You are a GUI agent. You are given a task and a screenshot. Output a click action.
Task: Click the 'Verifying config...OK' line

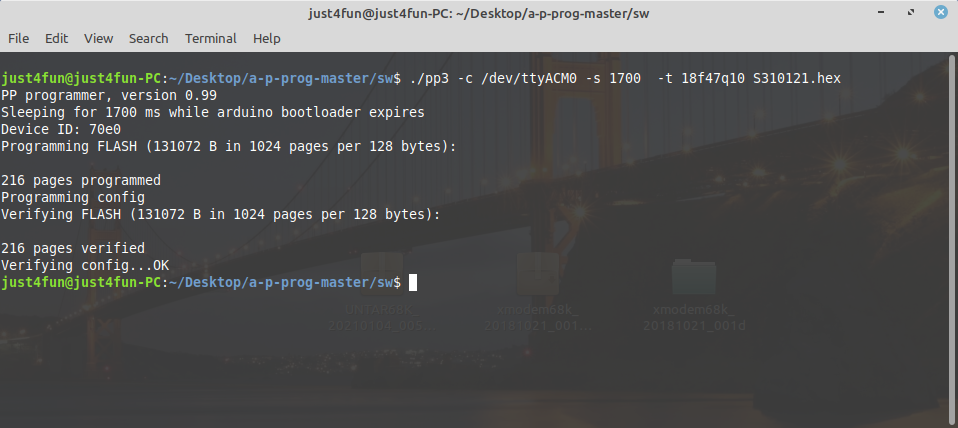point(85,266)
